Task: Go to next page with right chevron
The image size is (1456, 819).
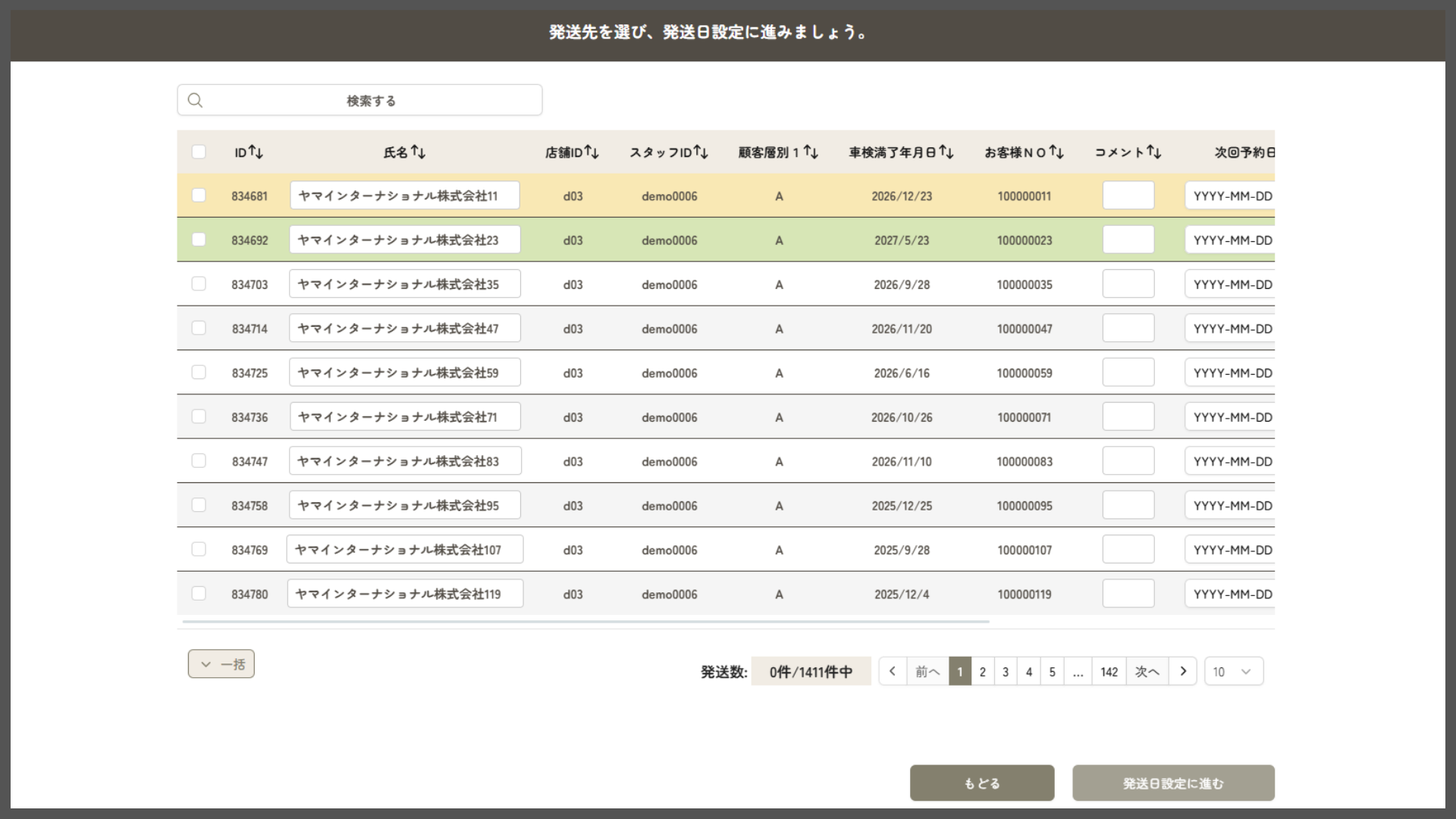Action: click(1182, 671)
